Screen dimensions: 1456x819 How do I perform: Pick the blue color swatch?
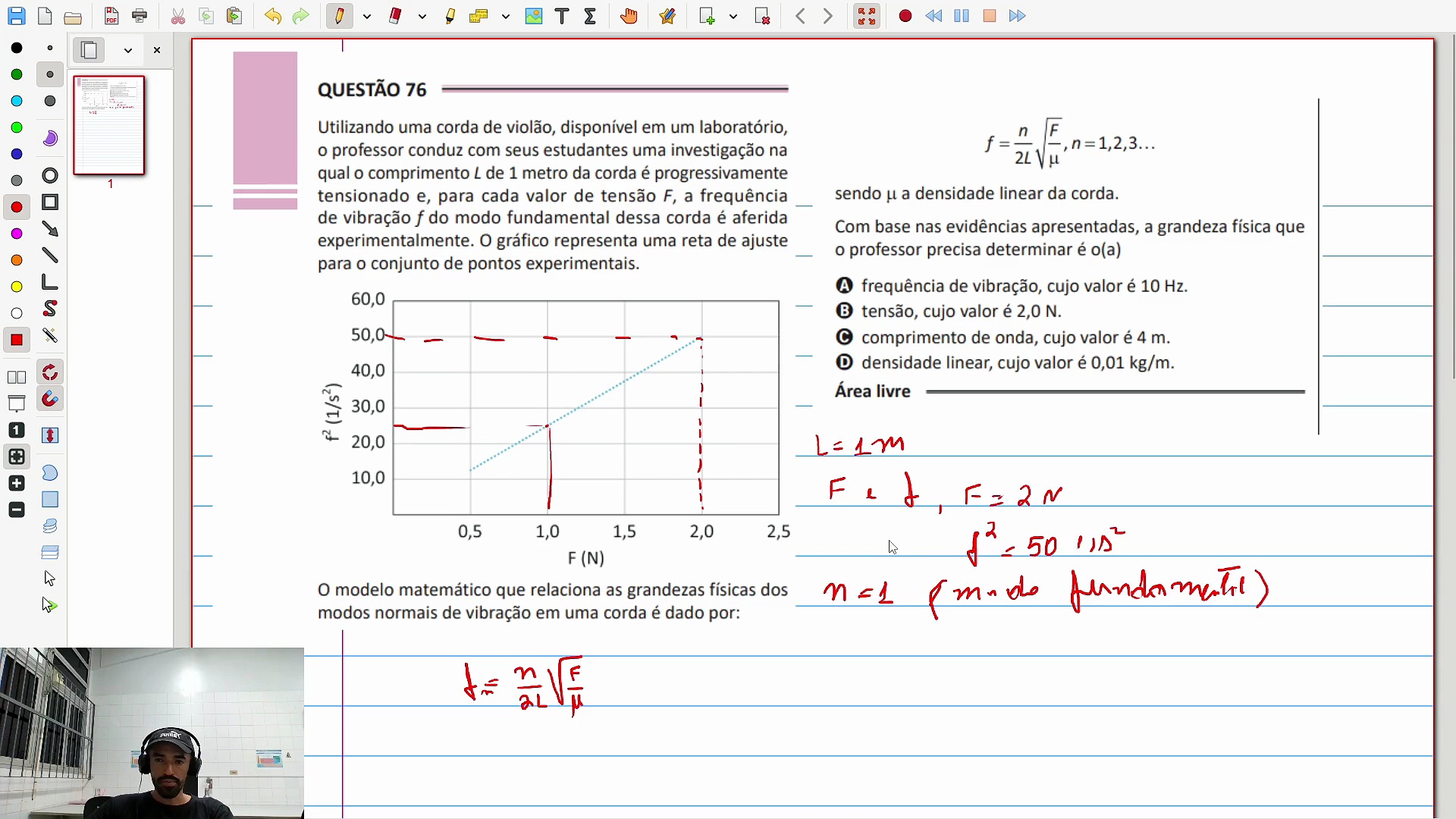tap(17, 154)
